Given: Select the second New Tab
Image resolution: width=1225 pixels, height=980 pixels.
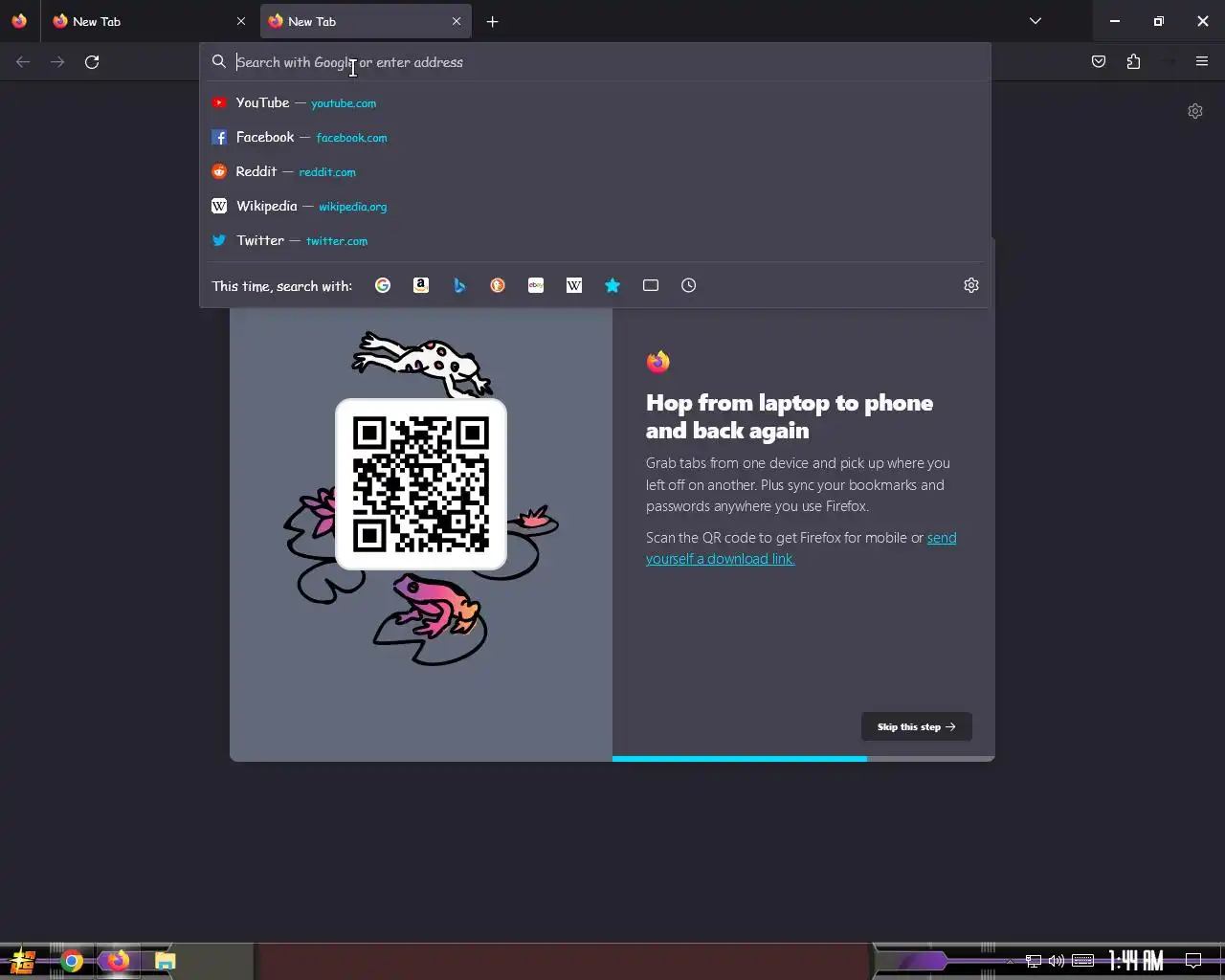Looking at the screenshot, I should (365, 21).
